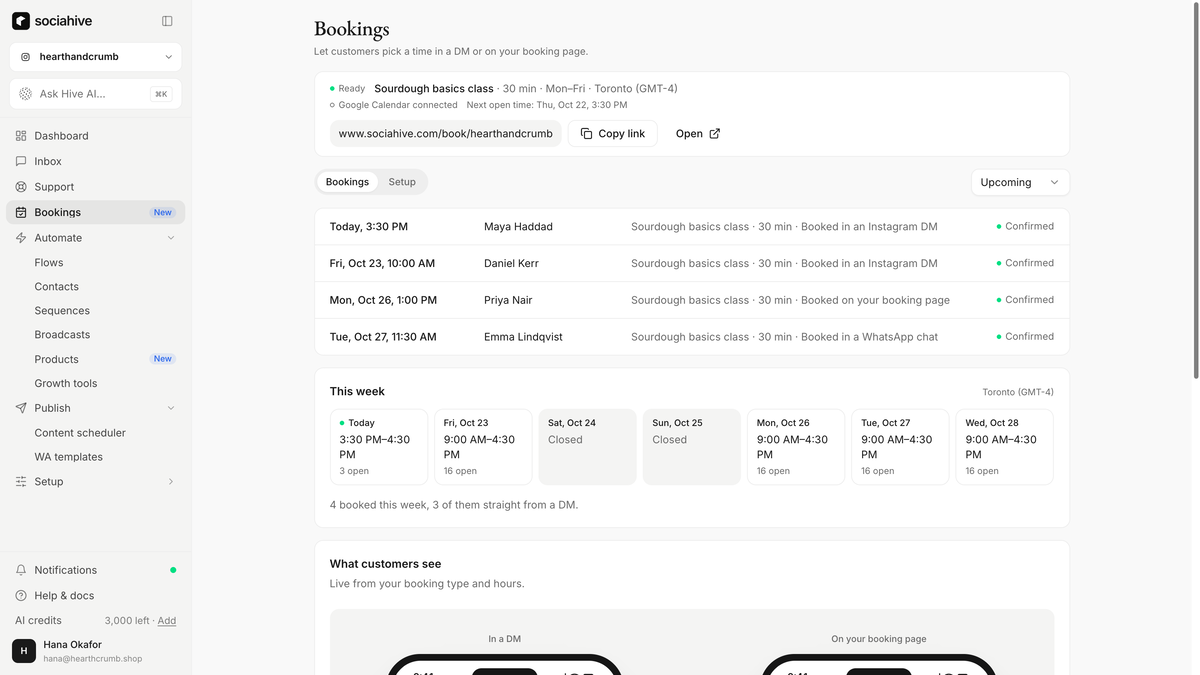
Task: Click the booking URL field
Action: pyautogui.click(x=445, y=134)
